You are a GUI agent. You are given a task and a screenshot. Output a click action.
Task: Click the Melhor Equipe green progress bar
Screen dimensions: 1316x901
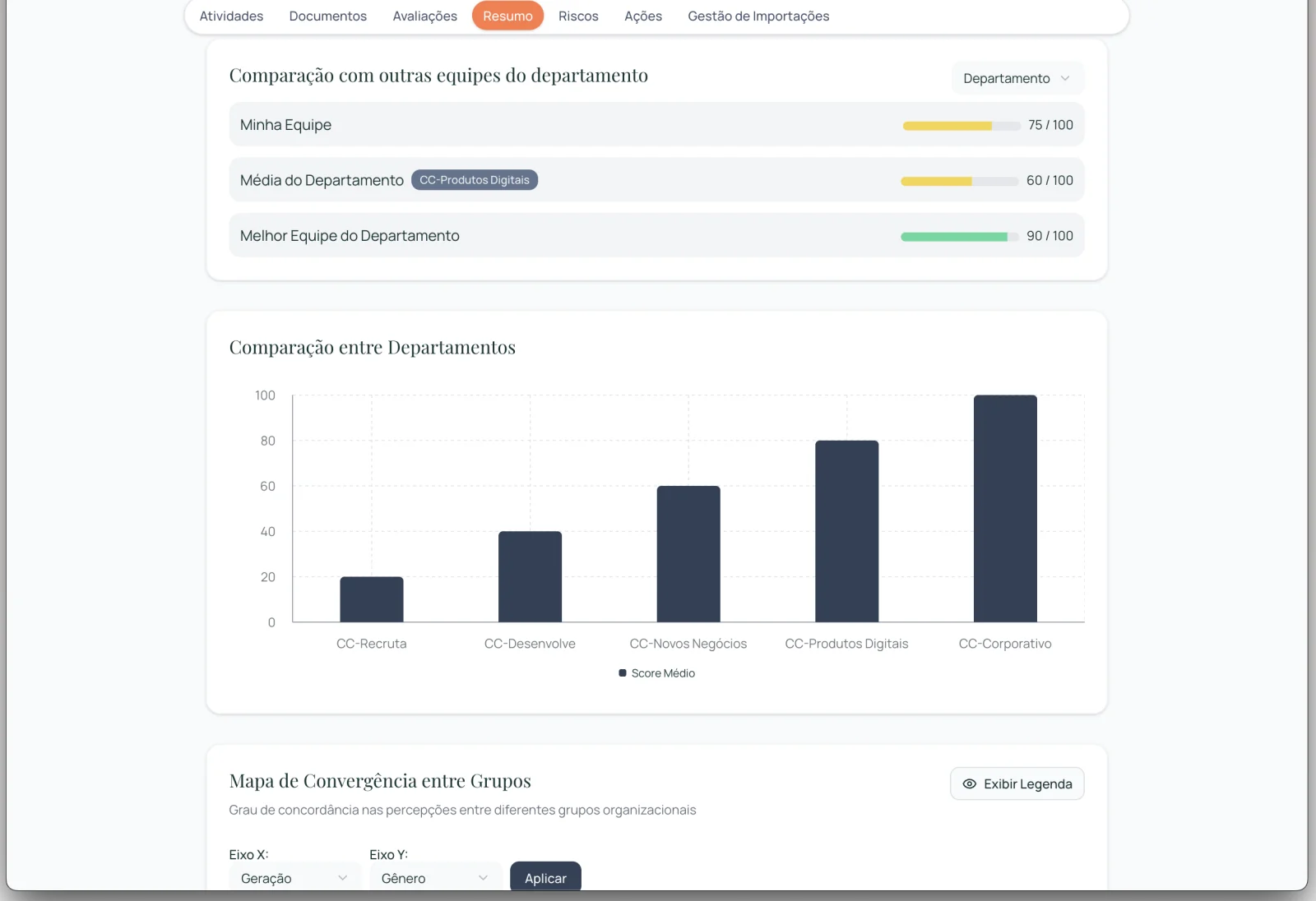pyautogui.click(x=960, y=237)
